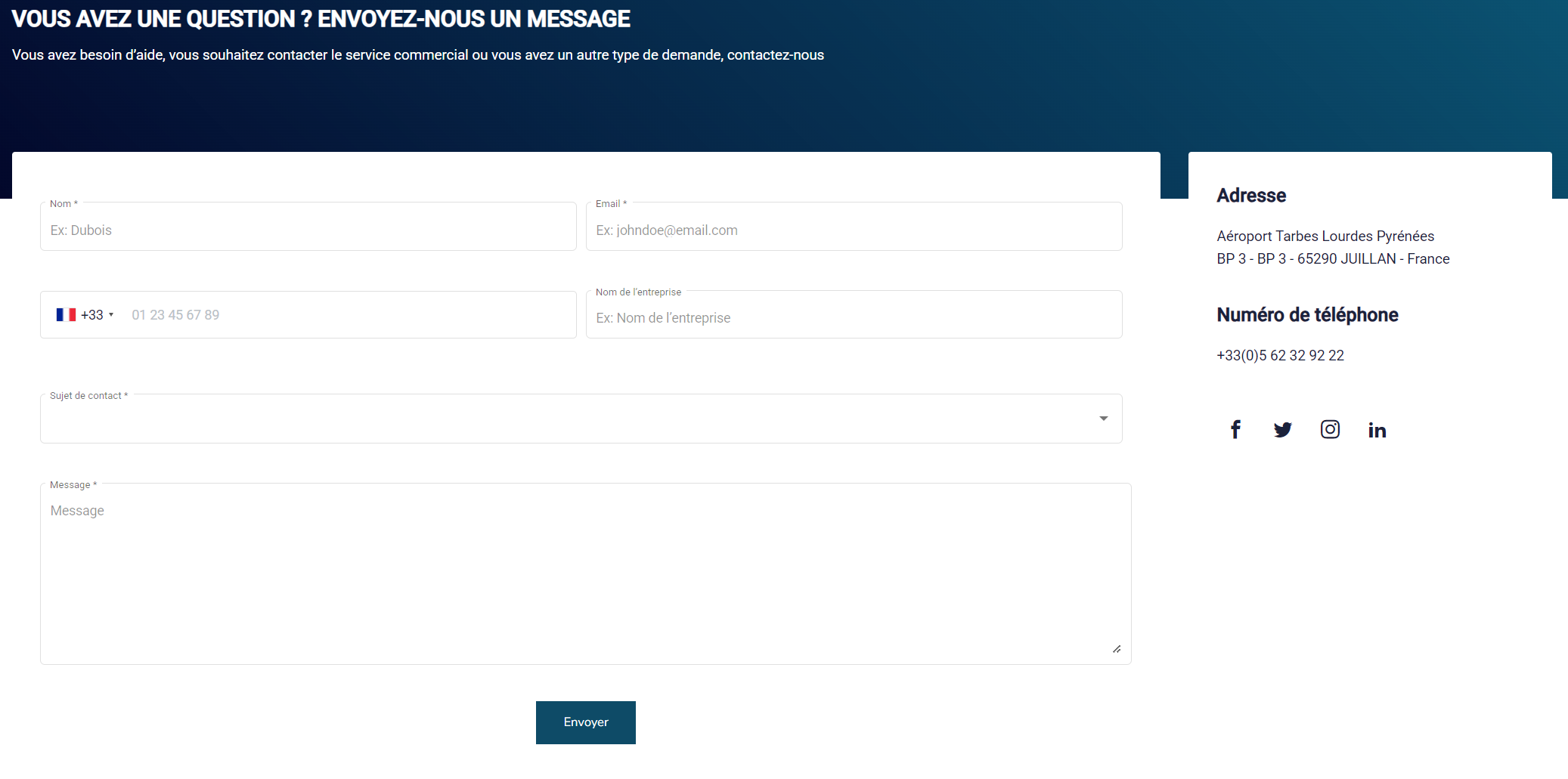Click the Adresse heading

click(x=1251, y=196)
